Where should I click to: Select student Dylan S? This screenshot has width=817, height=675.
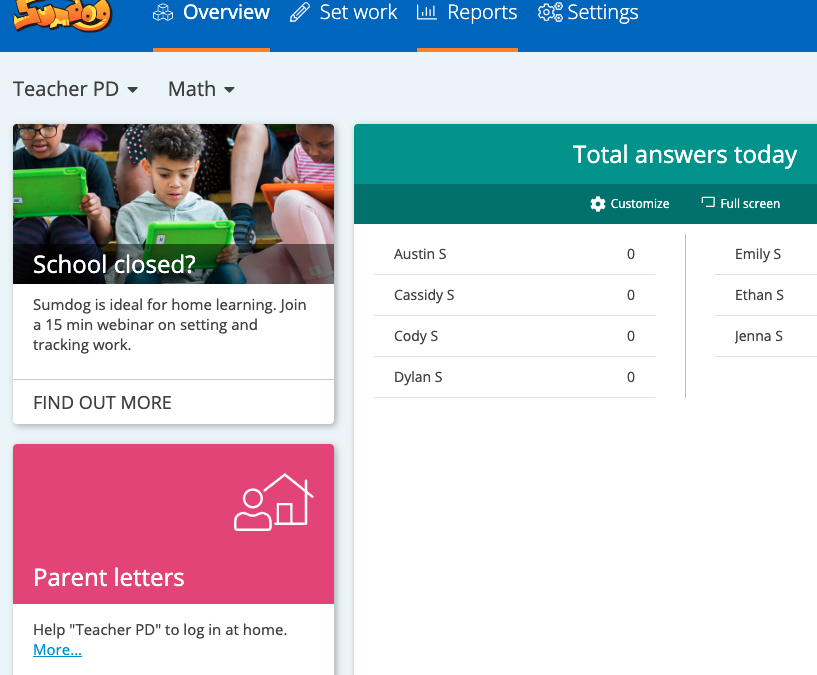[418, 377]
